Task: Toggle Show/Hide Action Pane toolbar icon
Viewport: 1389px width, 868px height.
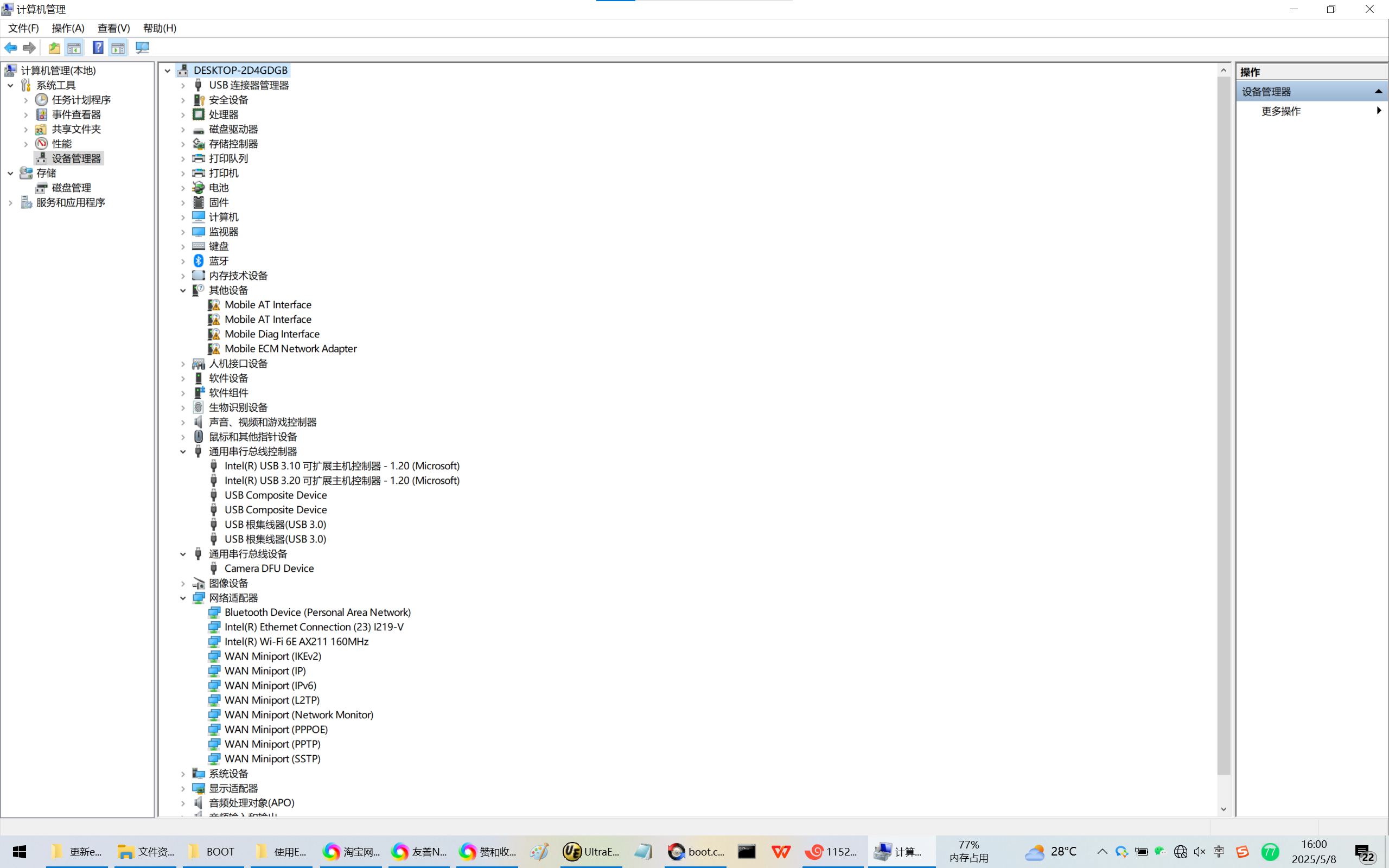Action: pos(118,48)
